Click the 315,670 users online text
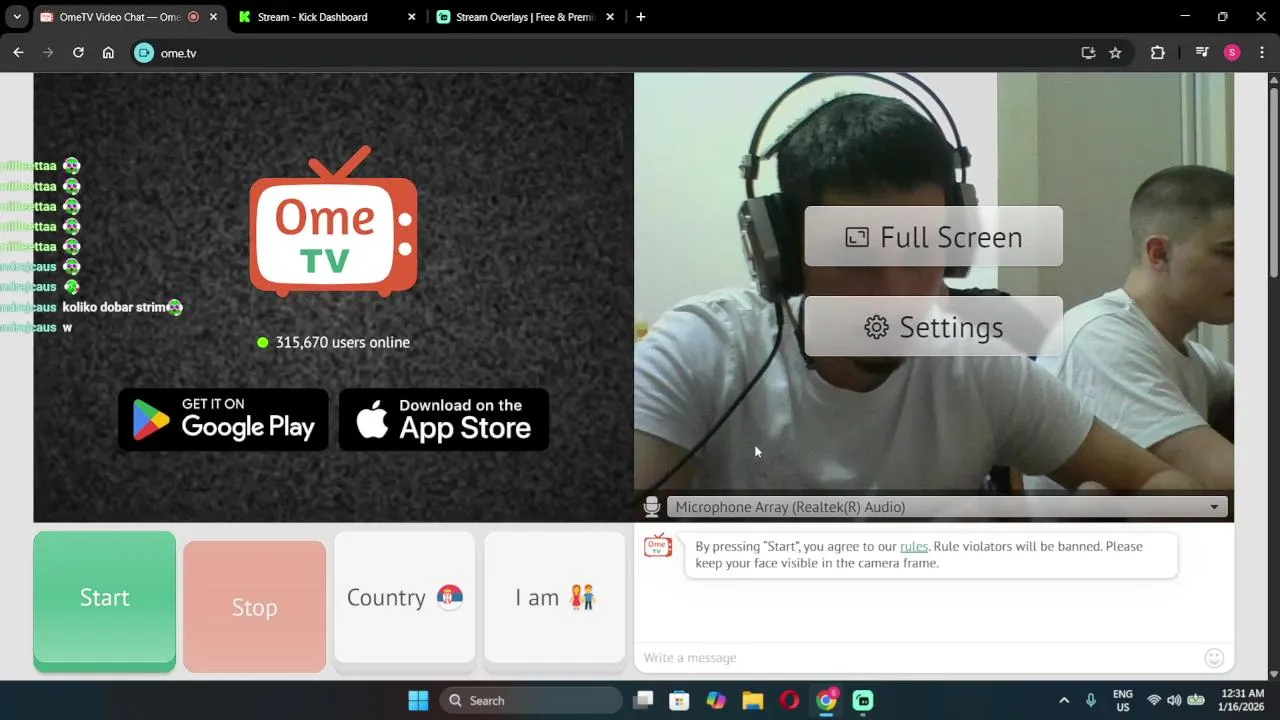1280x720 pixels. tap(342, 342)
